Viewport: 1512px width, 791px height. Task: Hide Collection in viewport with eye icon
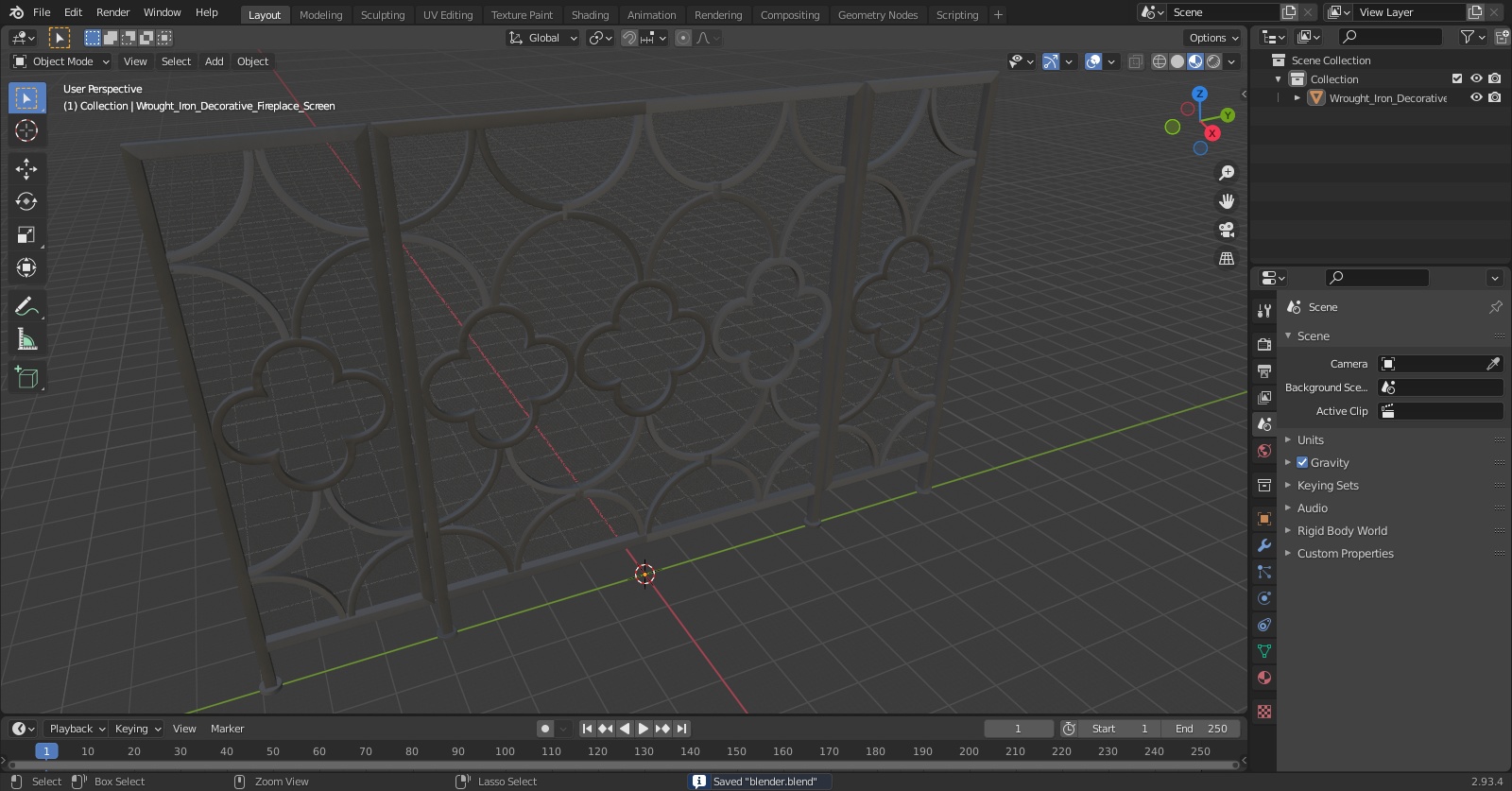coord(1476,78)
